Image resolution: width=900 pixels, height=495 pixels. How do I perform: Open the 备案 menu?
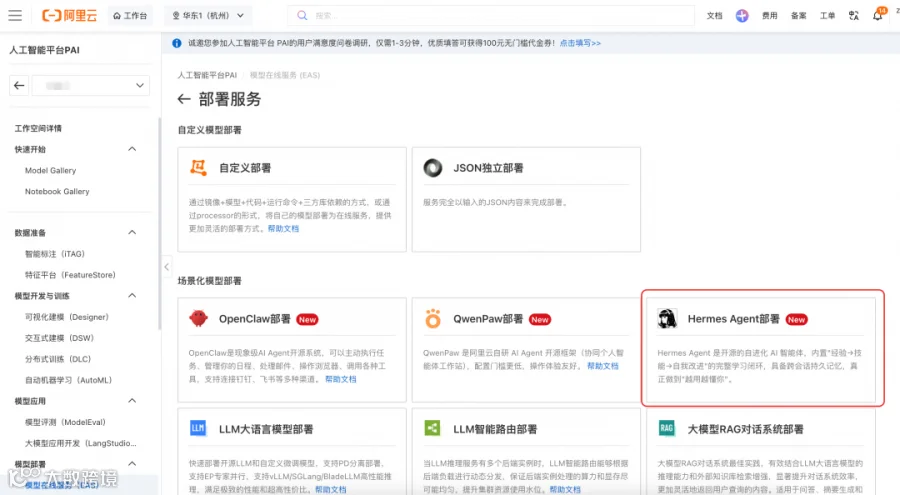pos(798,16)
